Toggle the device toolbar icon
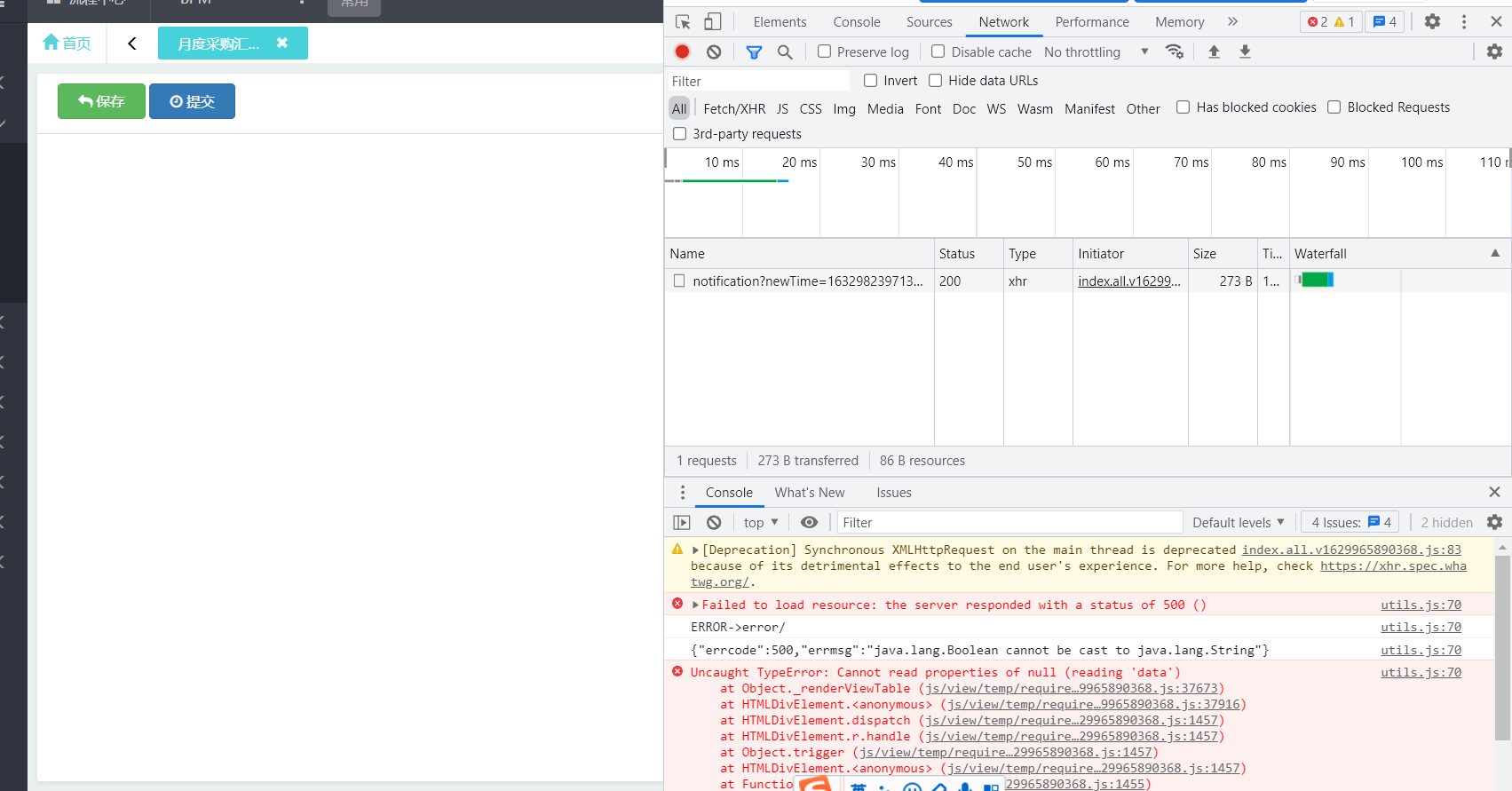The width and height of the screenshot is (1512, 791). coord(713,22)
